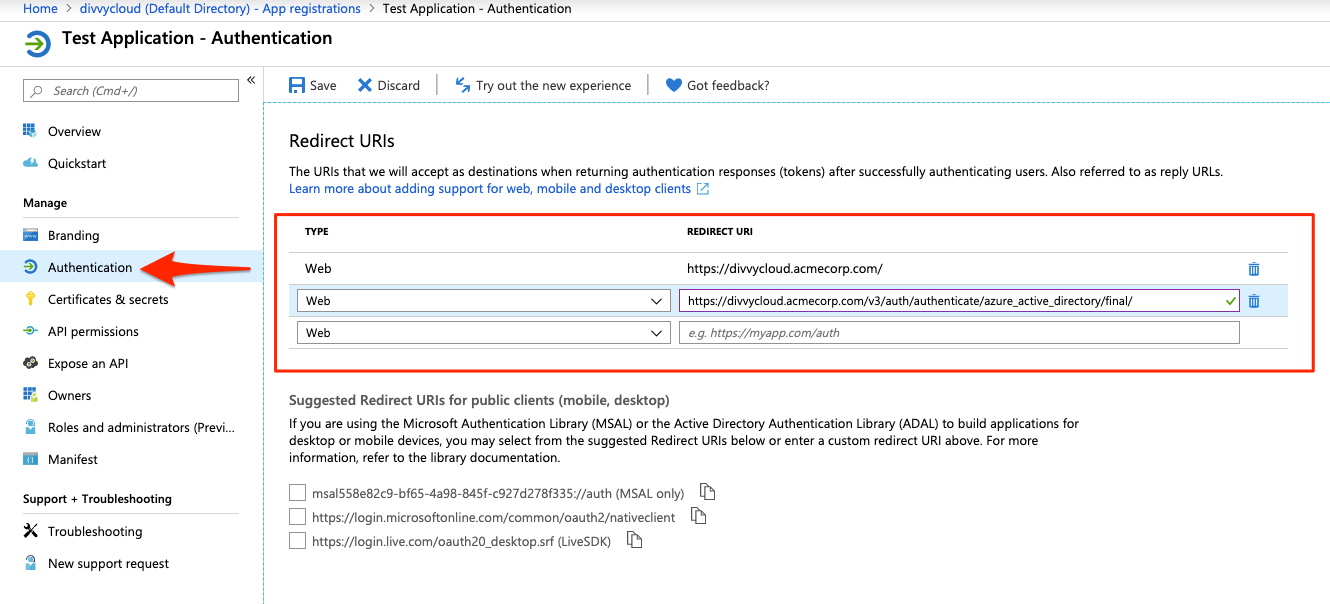This screenshot has width=1330, height=604.
Task: Click the New support request icon
Action: tap(30, 563)
